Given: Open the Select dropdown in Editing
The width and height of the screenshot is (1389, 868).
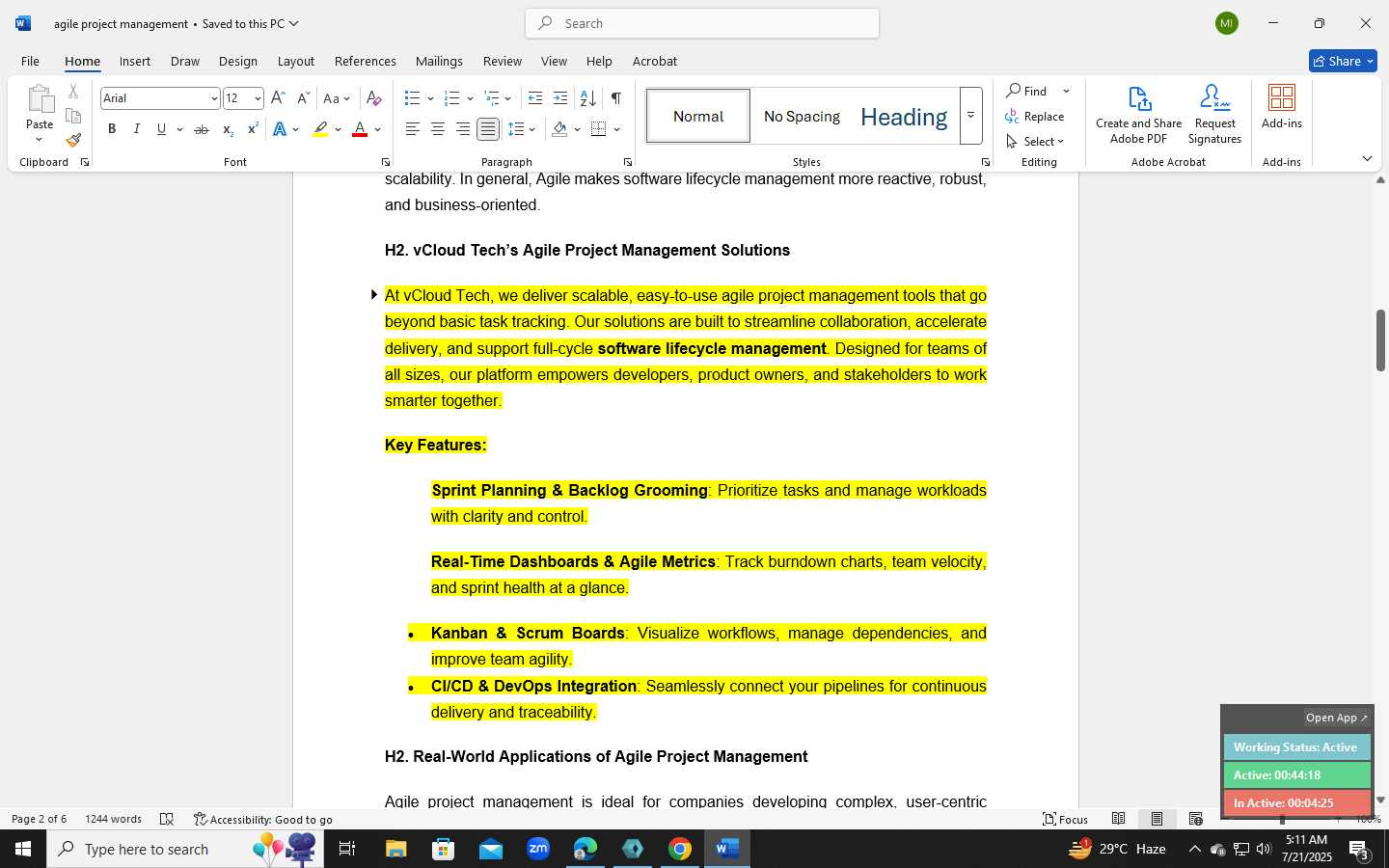Looking at the screenshot, I should 1035,141.
